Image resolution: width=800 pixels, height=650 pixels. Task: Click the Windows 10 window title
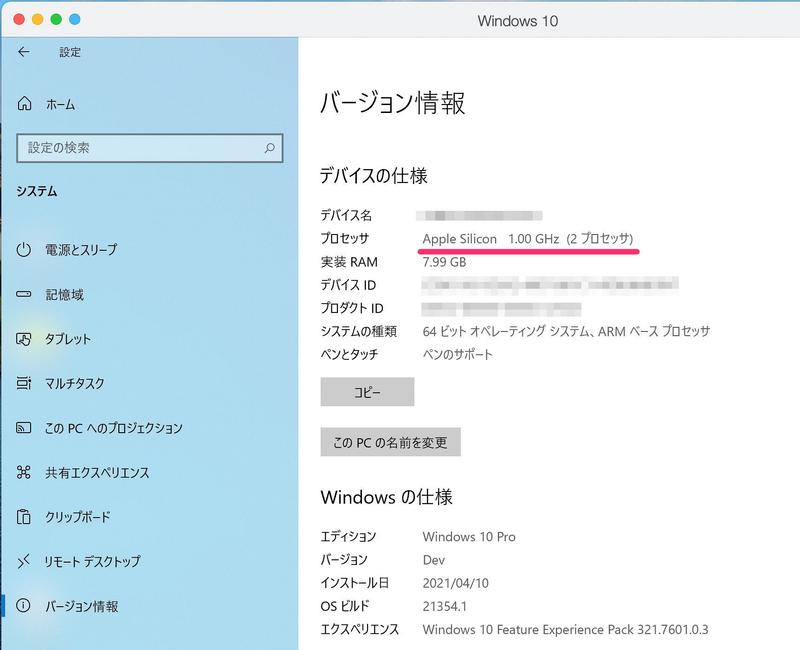click(x=517, y=21)
